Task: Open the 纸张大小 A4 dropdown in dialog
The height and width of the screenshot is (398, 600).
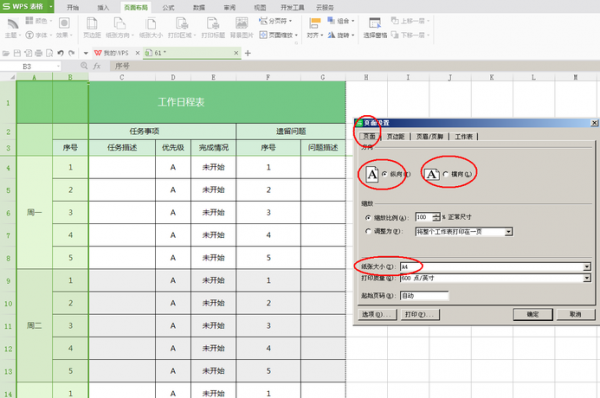Action: (587, 267)
